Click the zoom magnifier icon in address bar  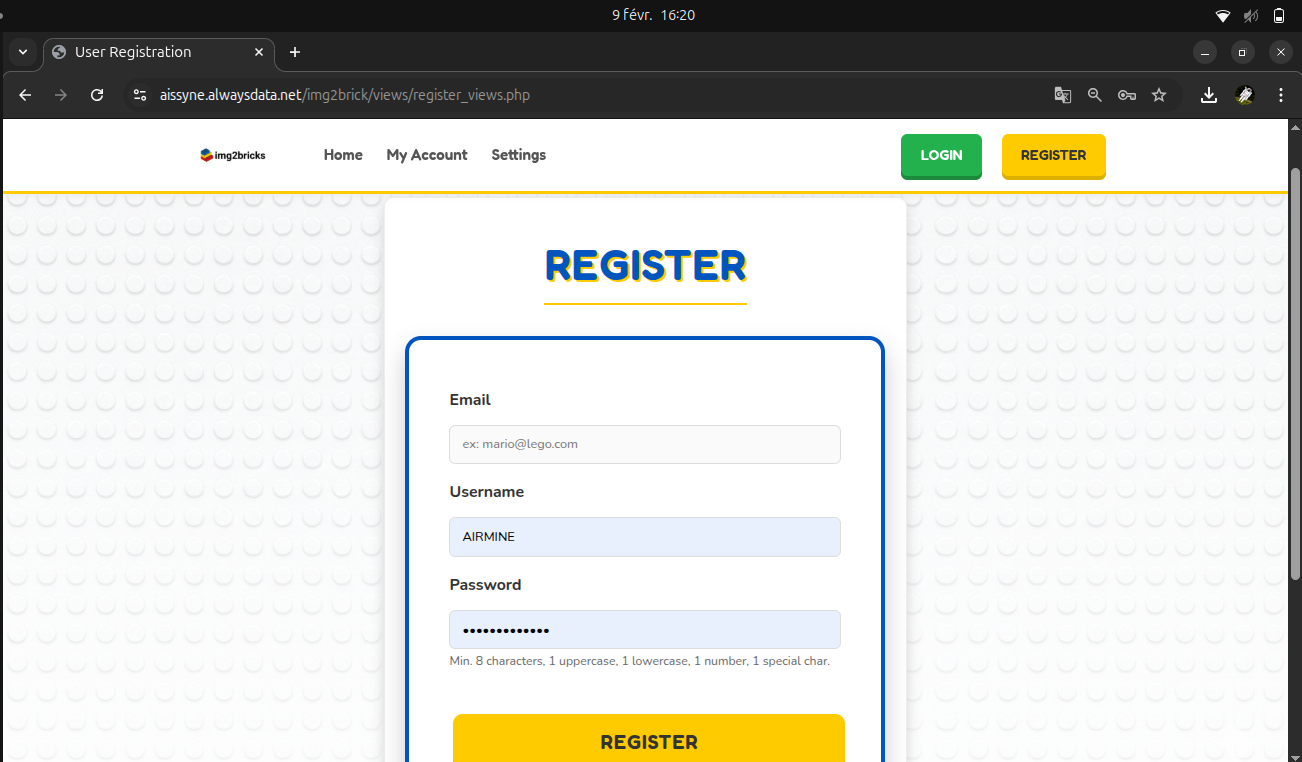coord(1095,95)
